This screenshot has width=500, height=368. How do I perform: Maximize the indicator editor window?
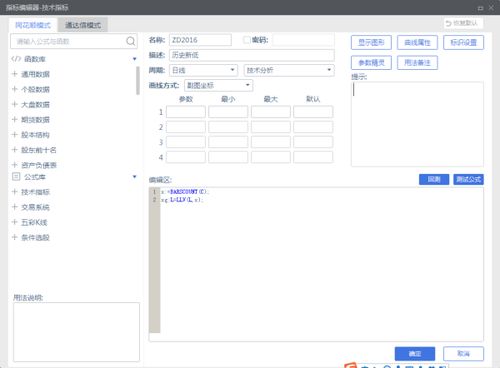click(480, 8)
